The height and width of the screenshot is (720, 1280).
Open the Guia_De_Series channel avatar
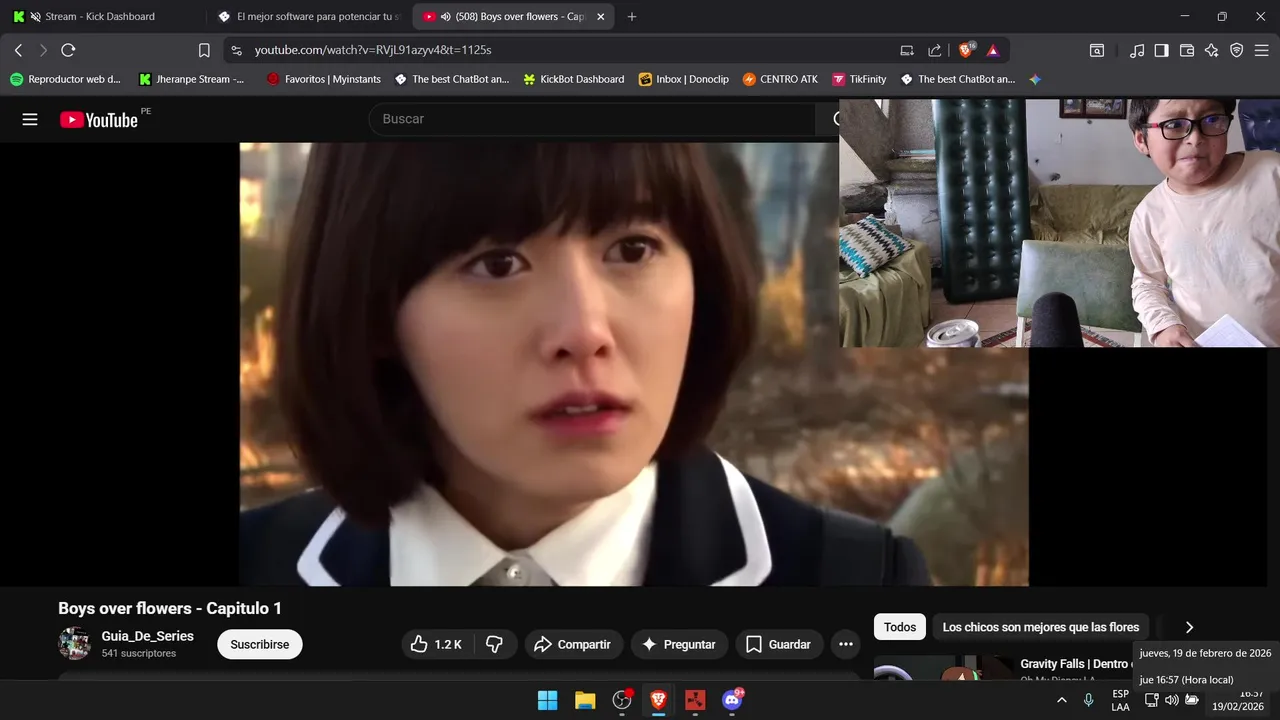click(x=75, y=644)
